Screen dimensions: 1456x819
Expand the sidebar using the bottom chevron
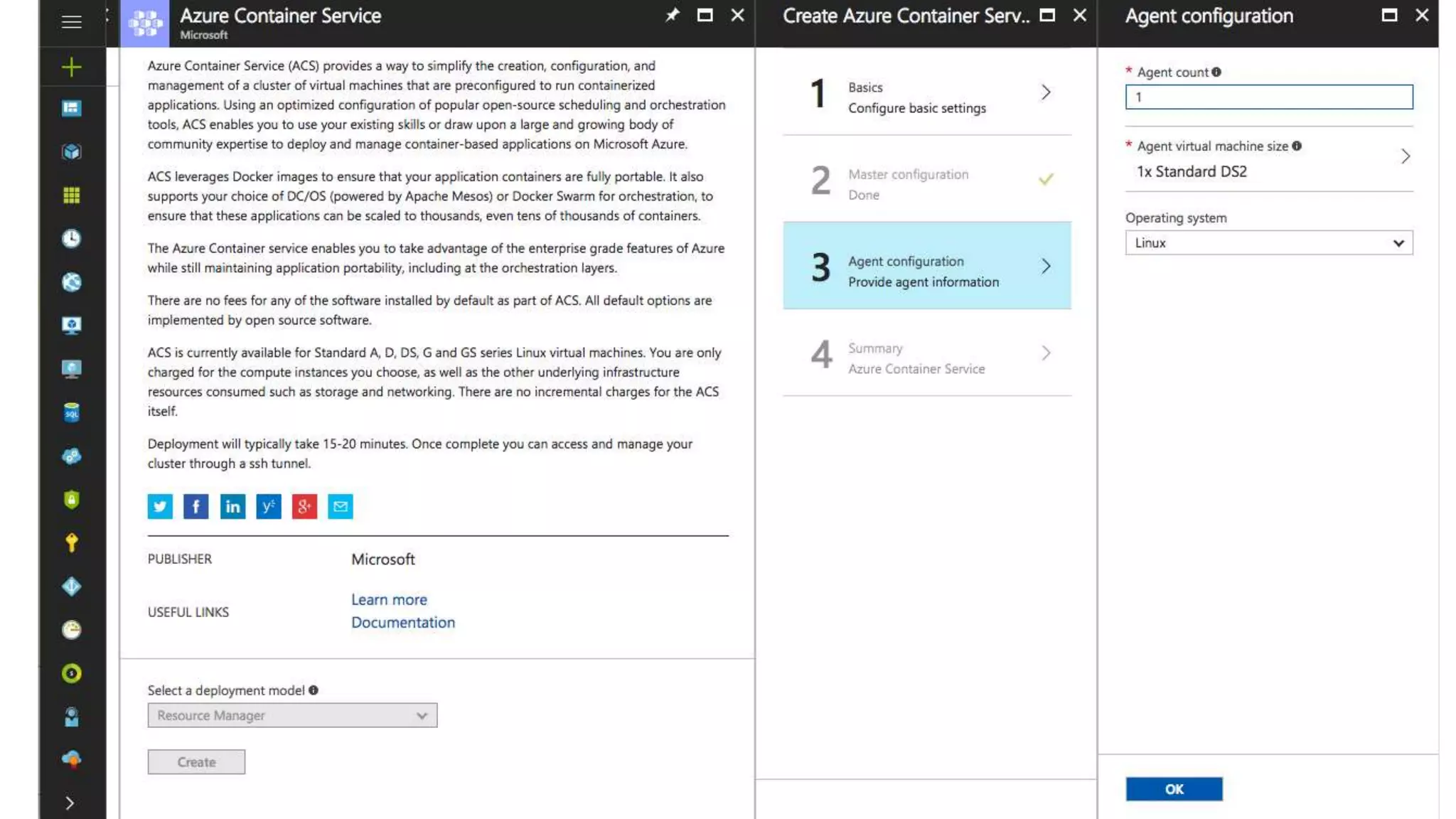coord(70,803)
